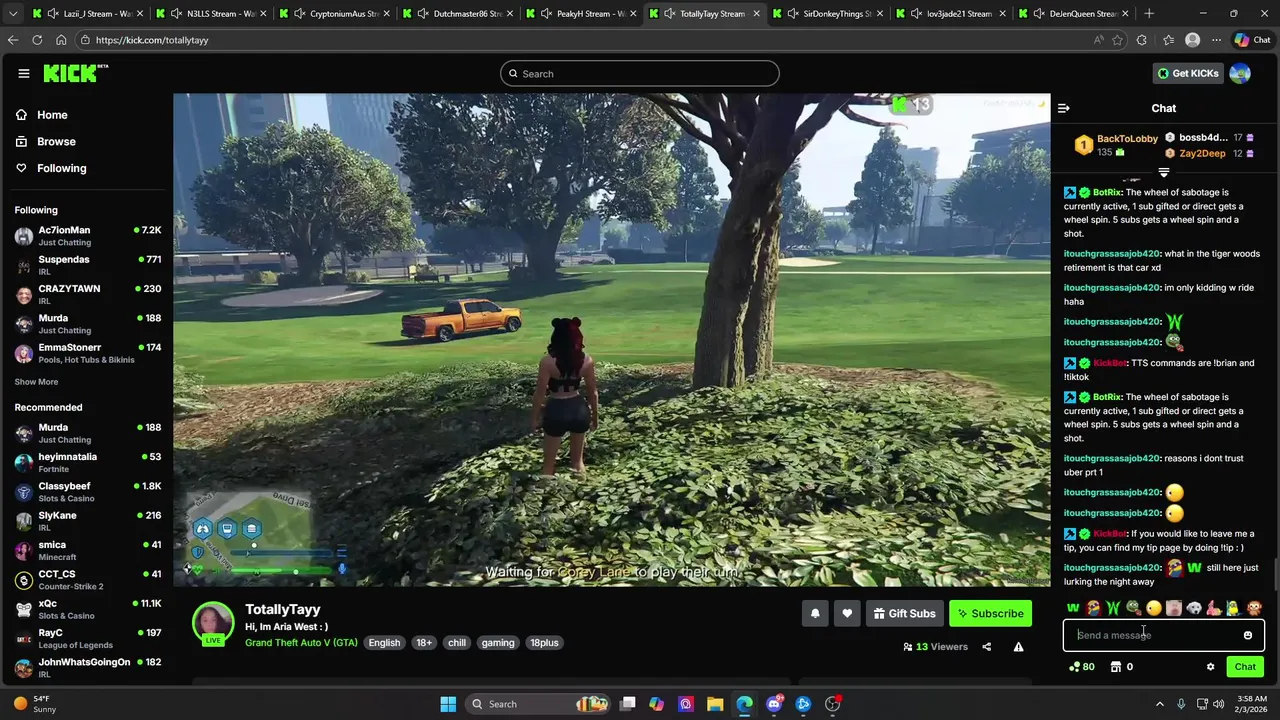Open CRAZYTAWN channel from sidebar
The height and width of the screenshot is (720, 1280).
pos(87,294)
